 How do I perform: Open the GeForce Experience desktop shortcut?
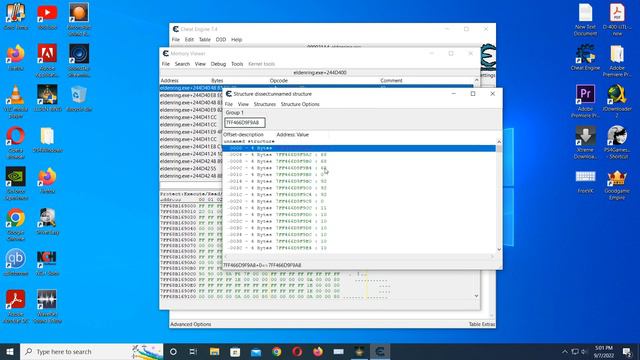[x=16, y=183]
